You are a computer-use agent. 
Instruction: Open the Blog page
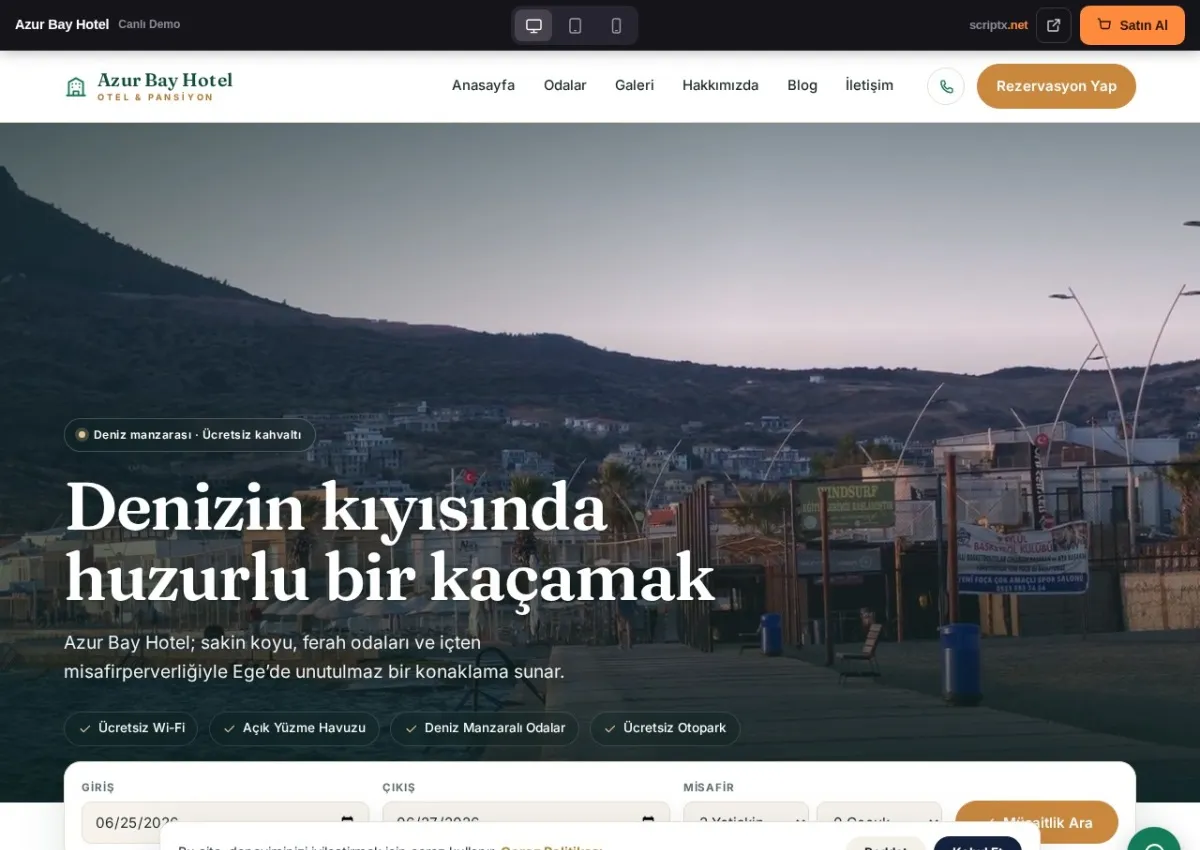coord(802,86)
